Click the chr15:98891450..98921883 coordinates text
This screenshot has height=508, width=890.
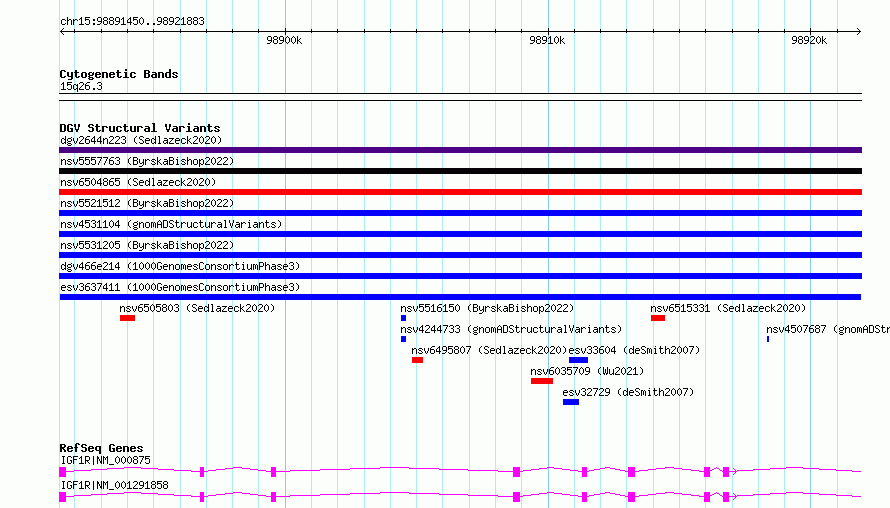click(132, 21)
